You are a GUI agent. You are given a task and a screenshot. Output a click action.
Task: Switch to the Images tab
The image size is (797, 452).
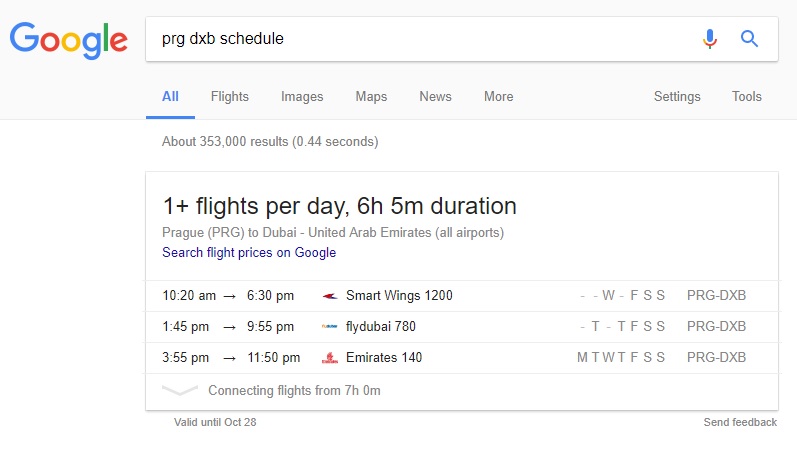click(x=302, y=97)
